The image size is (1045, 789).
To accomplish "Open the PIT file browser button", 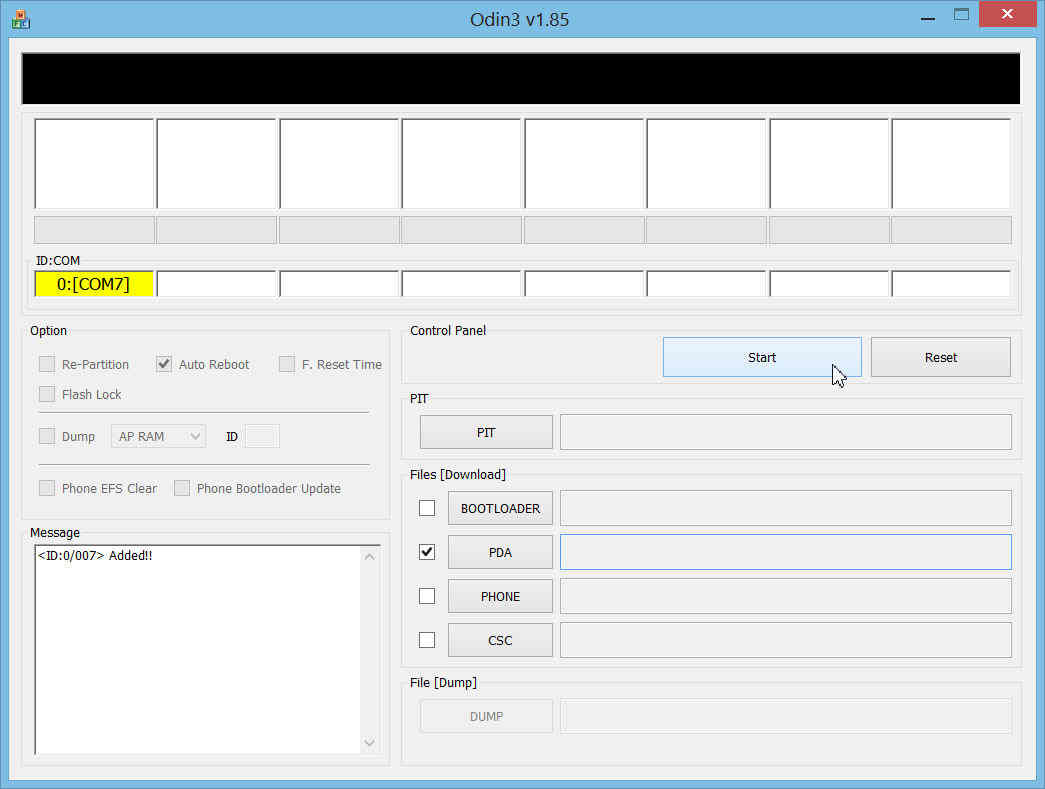I will pos(486,432).
